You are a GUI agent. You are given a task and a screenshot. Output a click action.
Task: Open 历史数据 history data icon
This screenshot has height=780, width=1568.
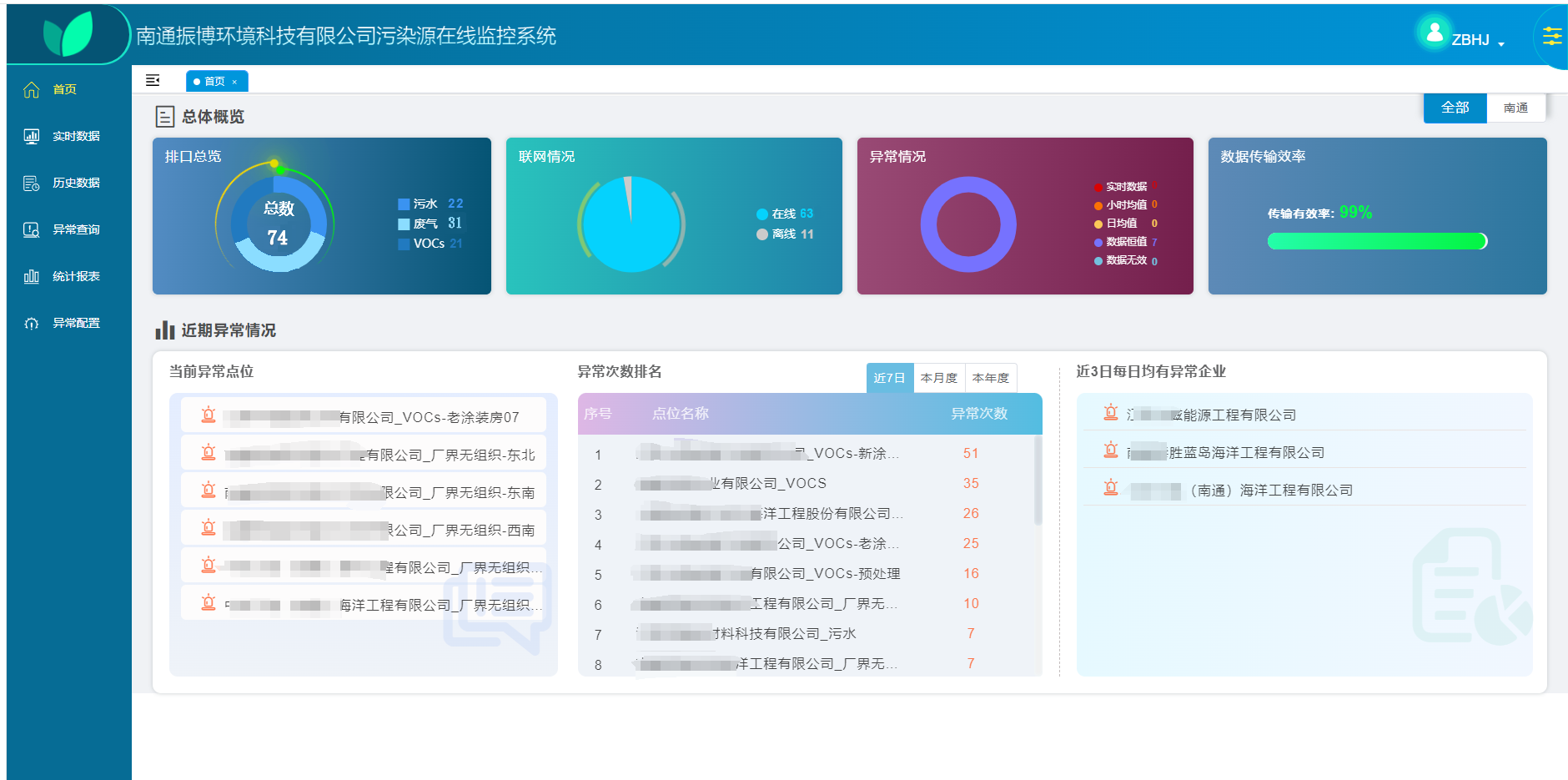click(32, 184)
